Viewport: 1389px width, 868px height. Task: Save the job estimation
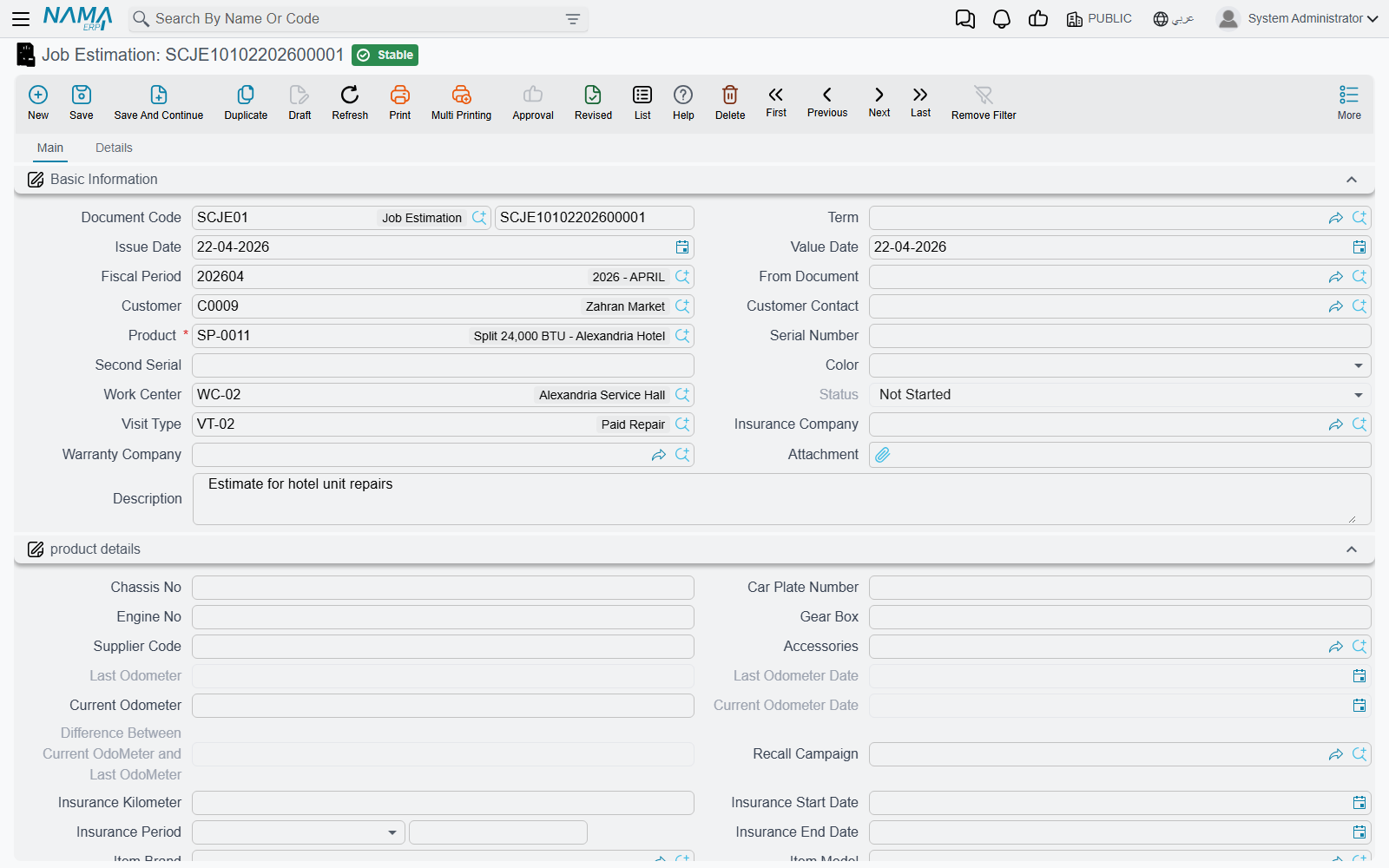(x=82, y=102)
